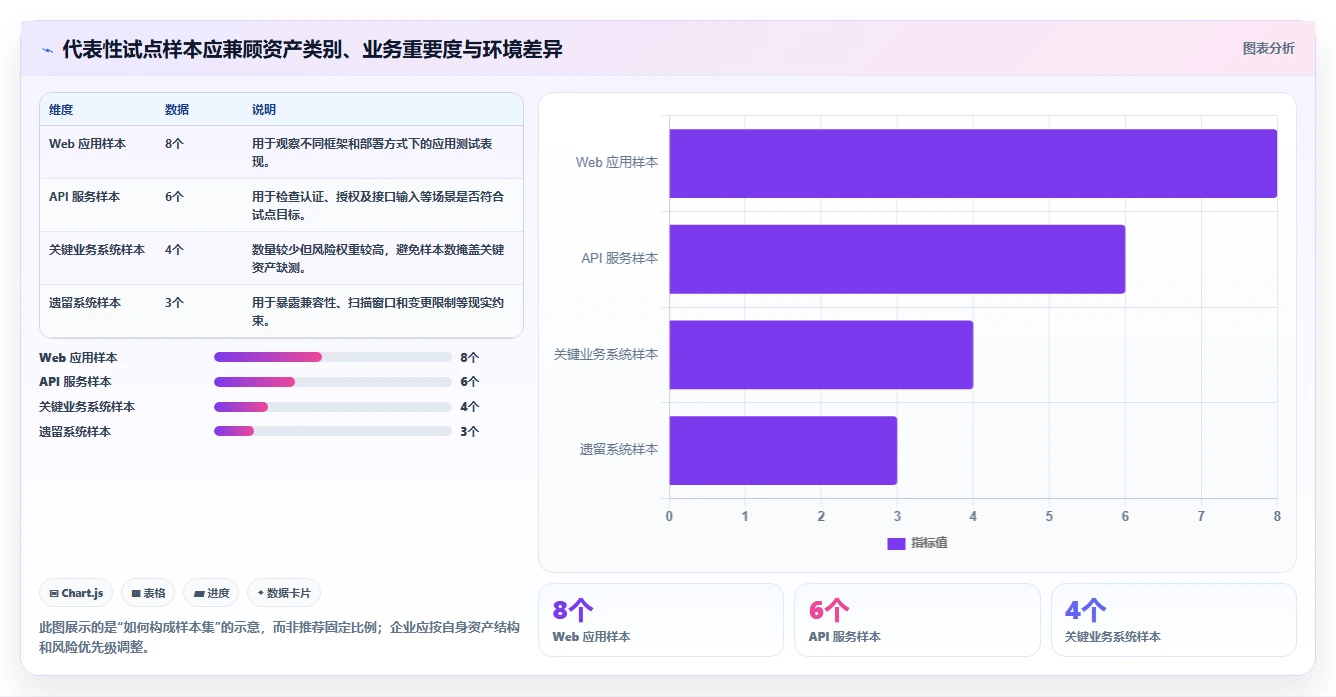Click description starting 用于检查认证
The width and height of the screenshot is (1336, 697).
[378, 206]
